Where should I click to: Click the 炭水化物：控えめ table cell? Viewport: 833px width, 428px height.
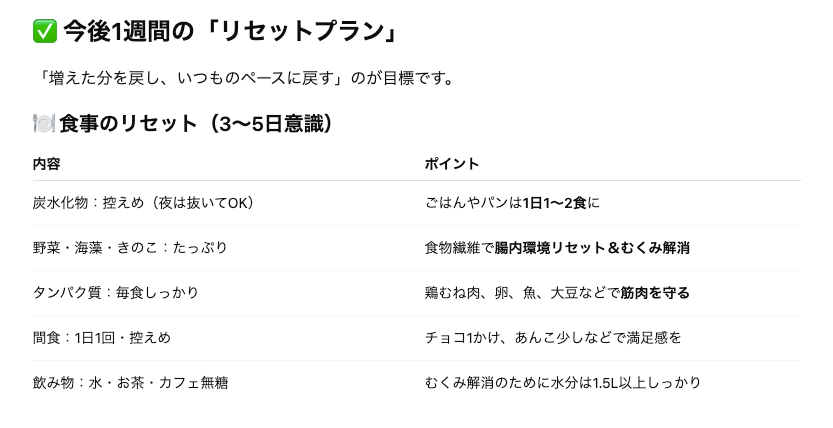tap(143, 203)
